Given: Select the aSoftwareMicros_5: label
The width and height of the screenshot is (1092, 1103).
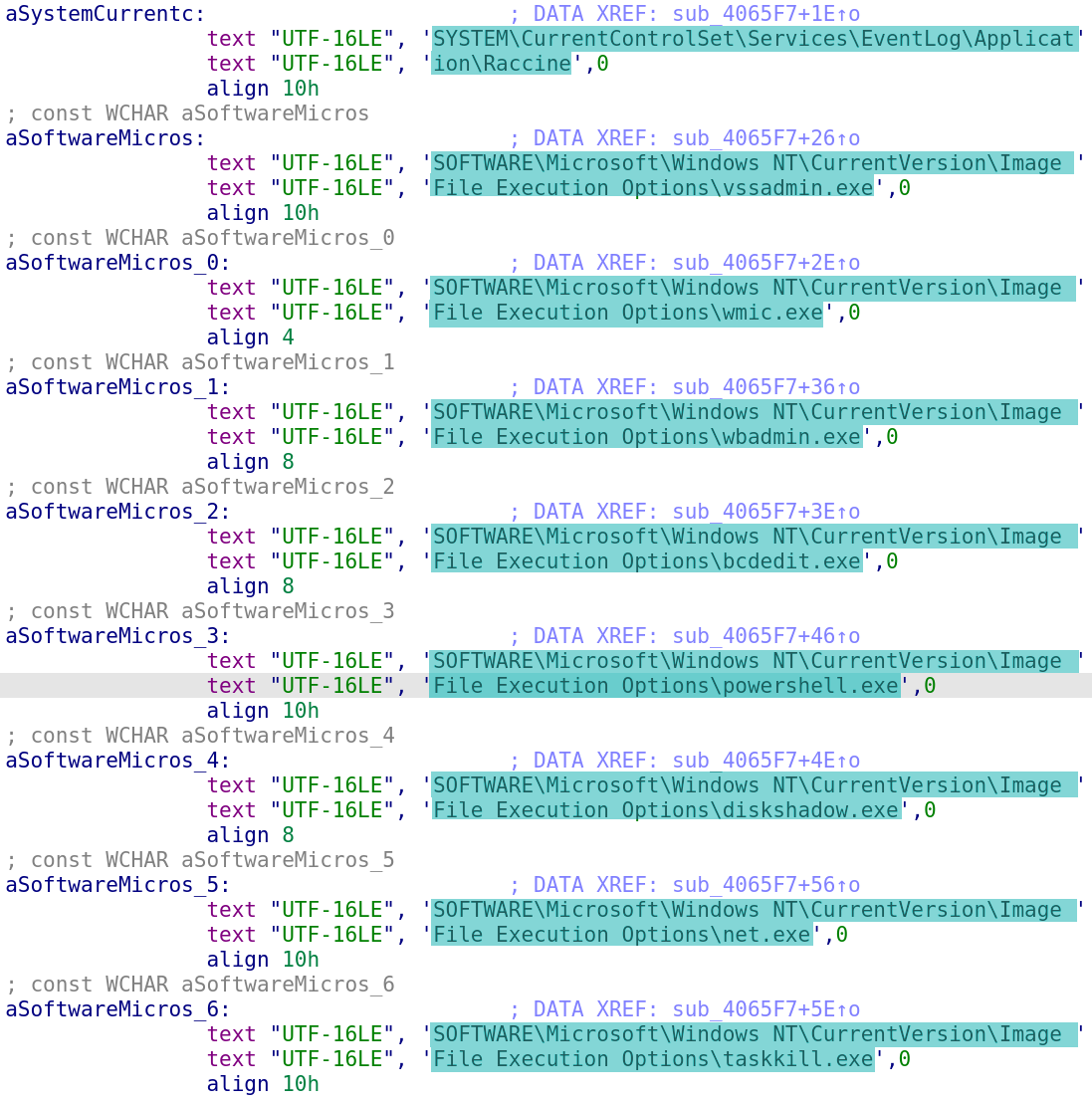Looking at the screenshot, I should [x=117, y=886].
